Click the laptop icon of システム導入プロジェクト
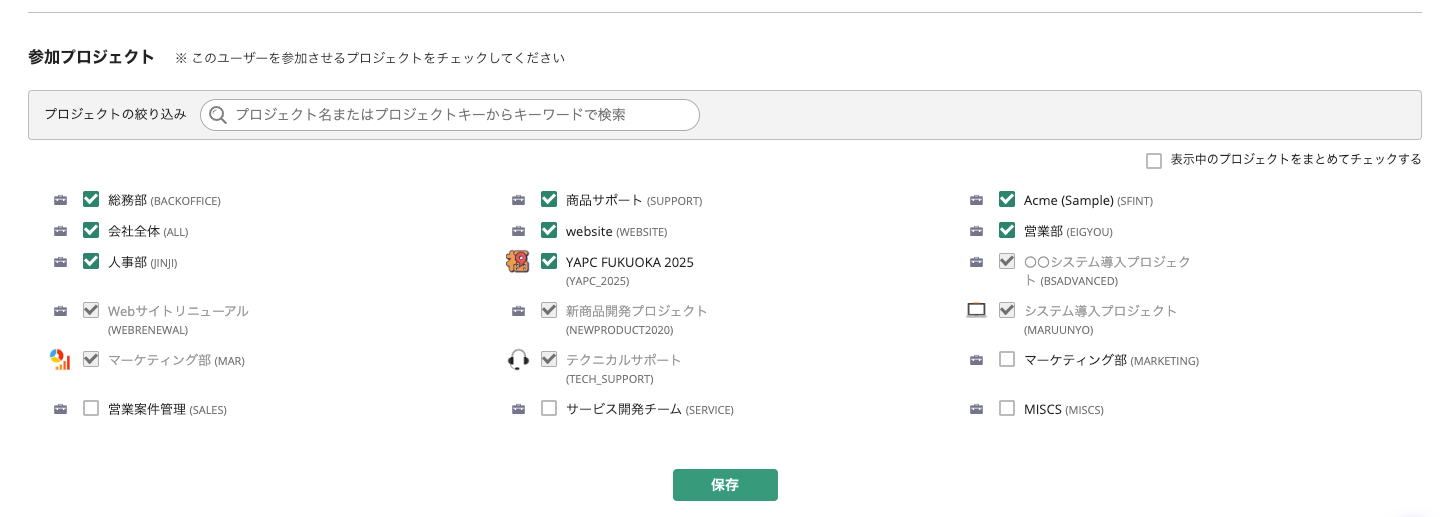The height and width of the screenshot is (517, 1443). [x=976, y=310]
